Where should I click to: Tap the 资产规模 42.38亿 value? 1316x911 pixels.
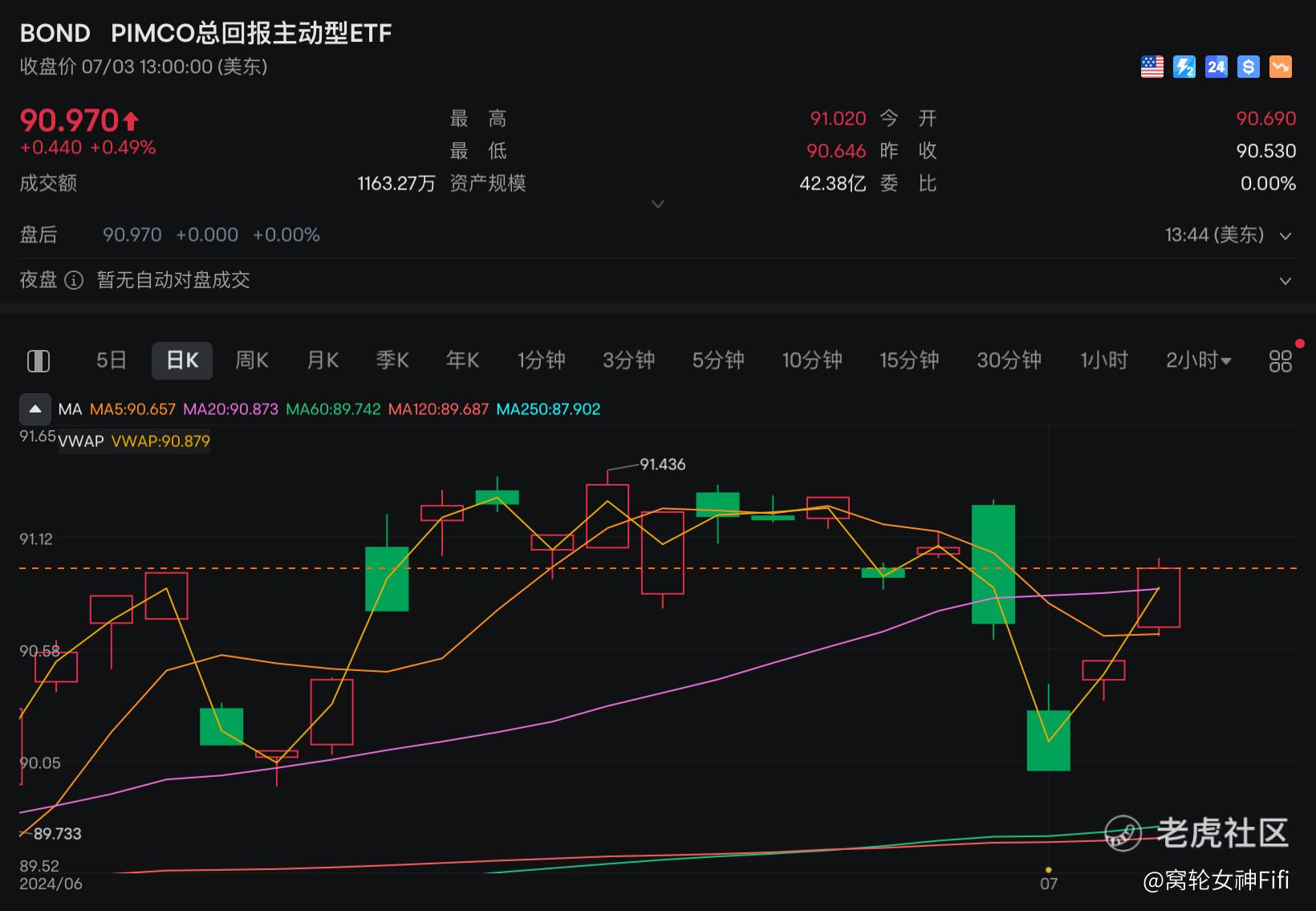click(x=833, y=184)
